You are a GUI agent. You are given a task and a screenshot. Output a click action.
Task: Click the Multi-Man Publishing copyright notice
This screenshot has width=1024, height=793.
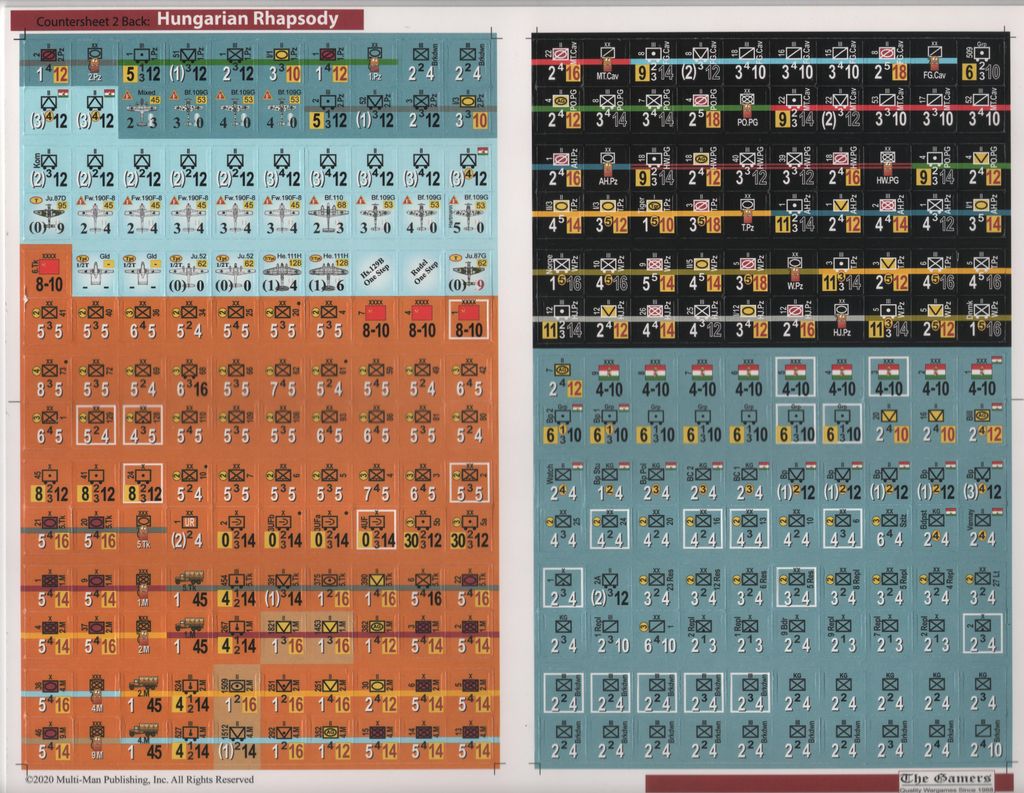coord(140,779)
